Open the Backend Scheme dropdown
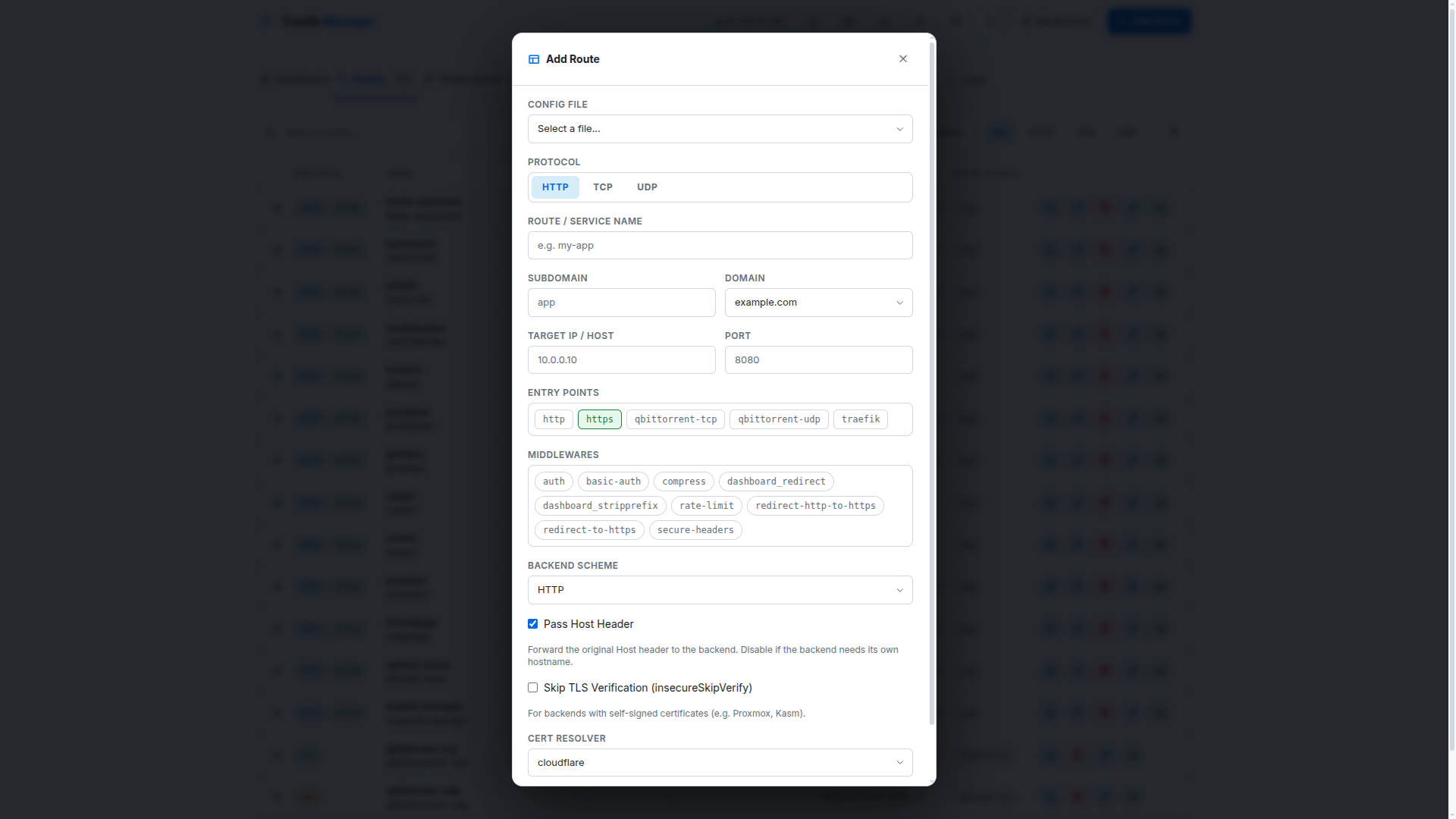Screen dimensions: 1456x819 720,590
